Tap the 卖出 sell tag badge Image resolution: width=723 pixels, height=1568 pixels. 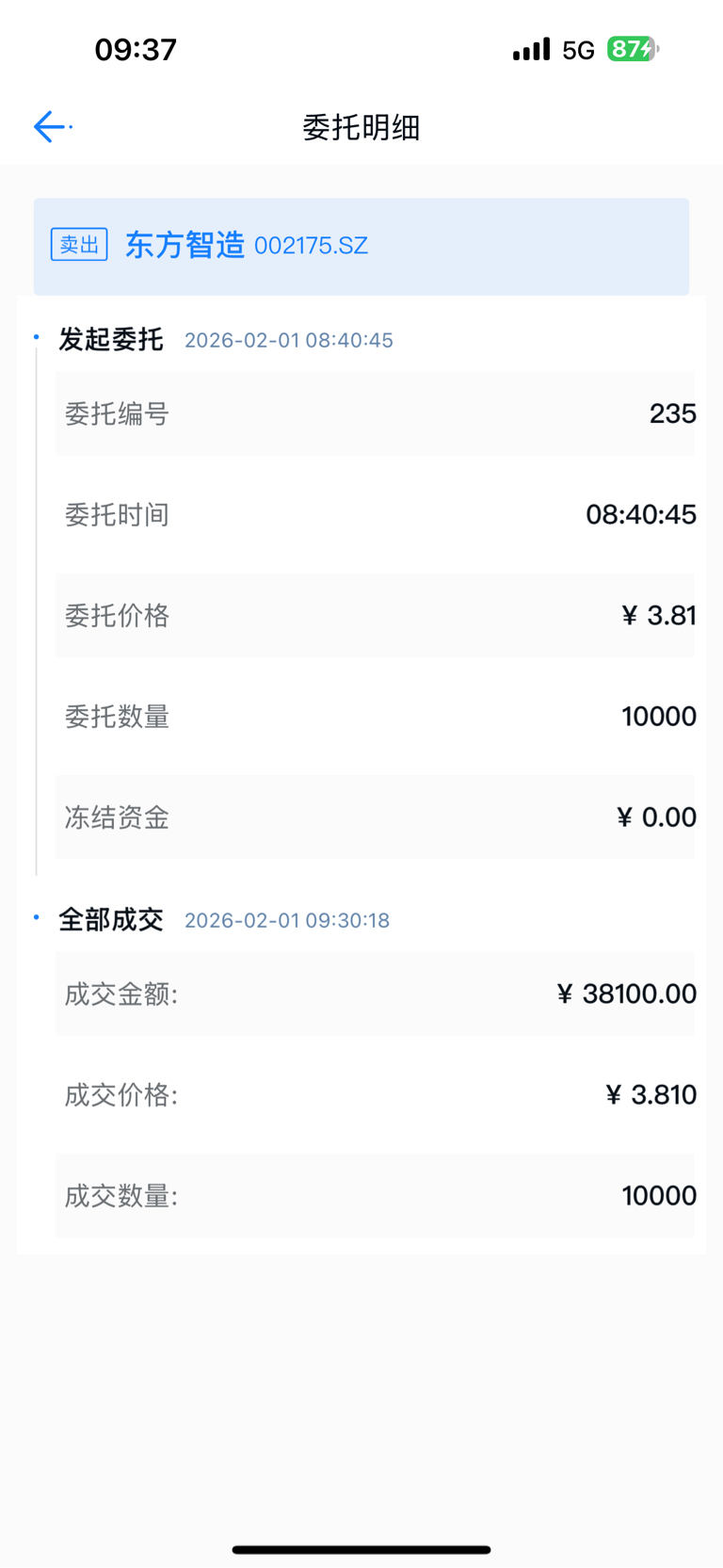[x=79, y=245]
